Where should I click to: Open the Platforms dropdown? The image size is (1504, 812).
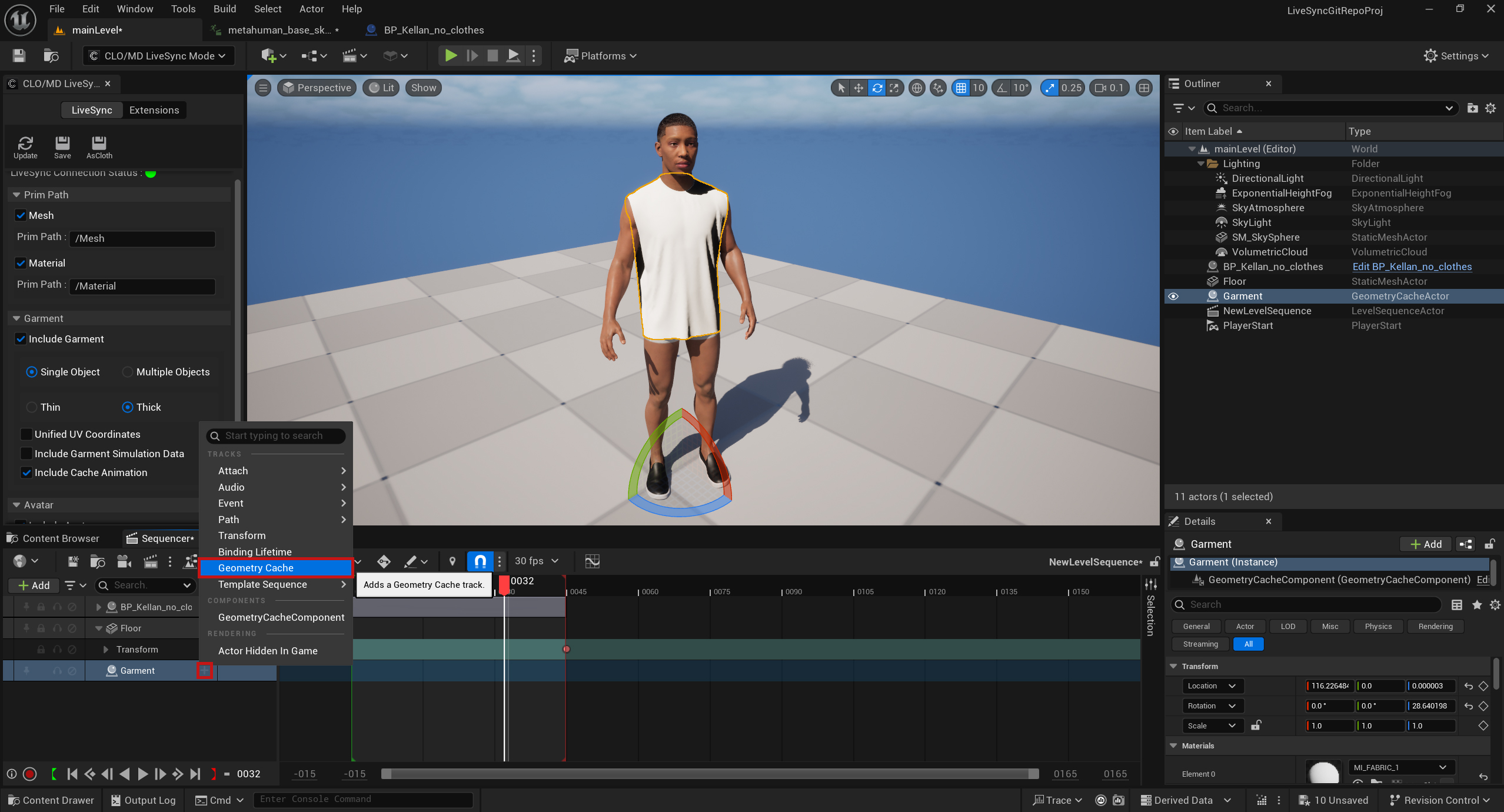[600, 56]
